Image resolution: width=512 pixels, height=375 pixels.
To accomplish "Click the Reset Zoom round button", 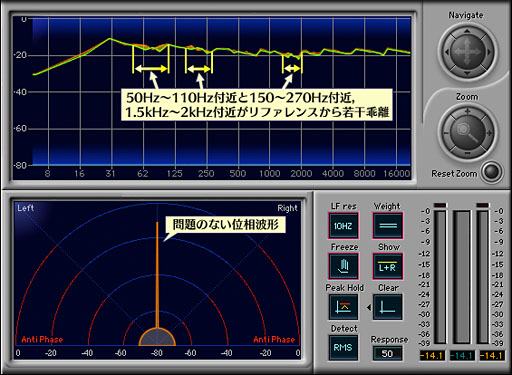I will pyautogui.click(x=492, y=172).
